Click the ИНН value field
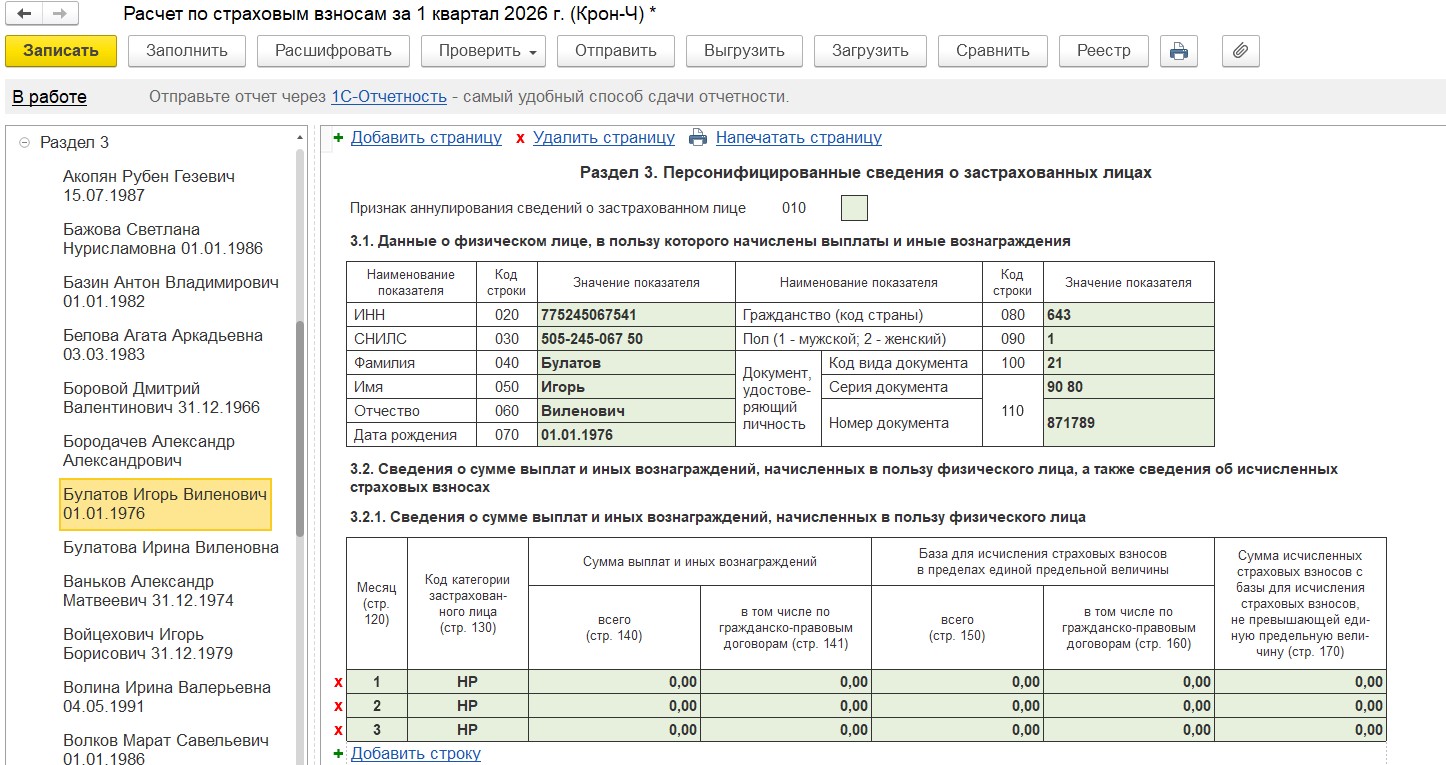The image size is (1446, 765). [x=635, y=315]
